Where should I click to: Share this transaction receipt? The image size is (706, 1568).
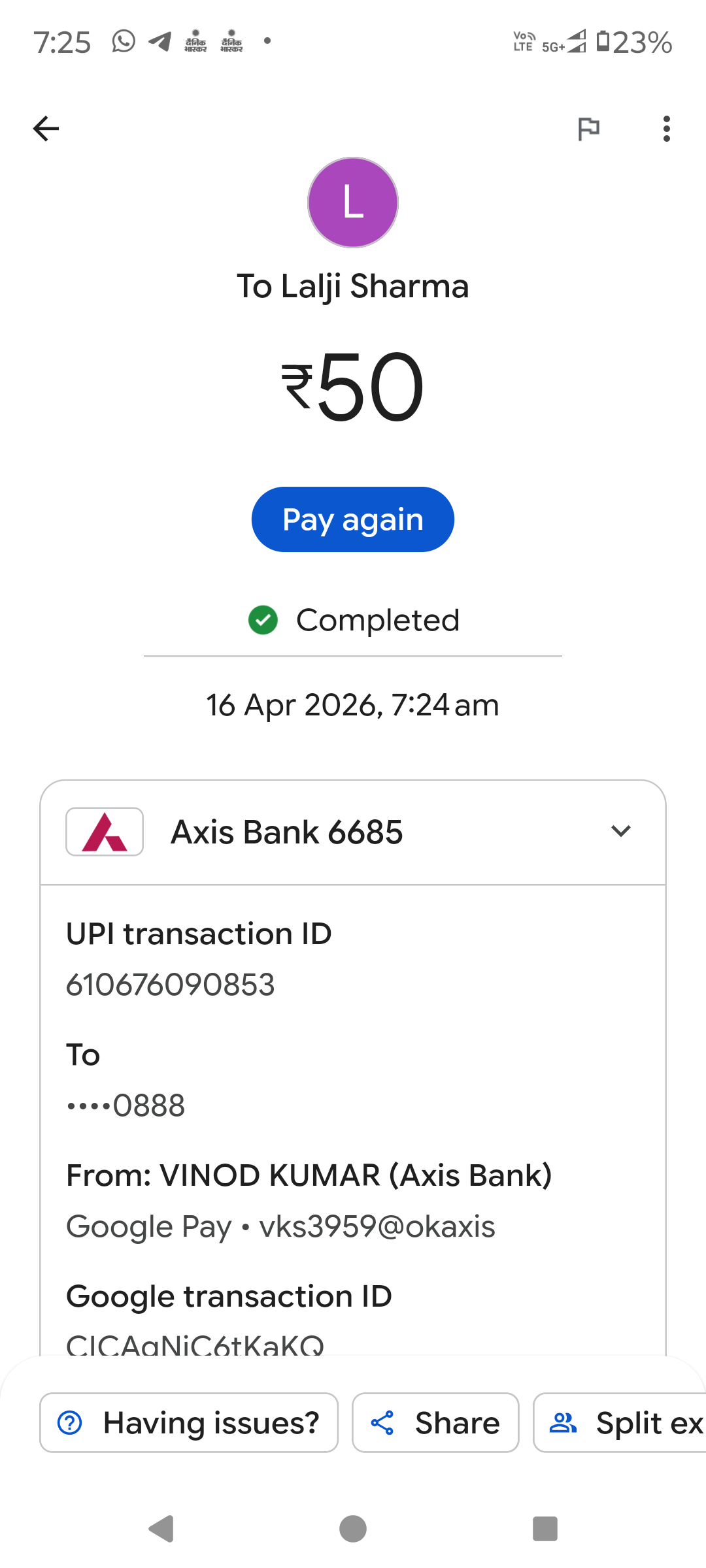[x=435, y=1422]
